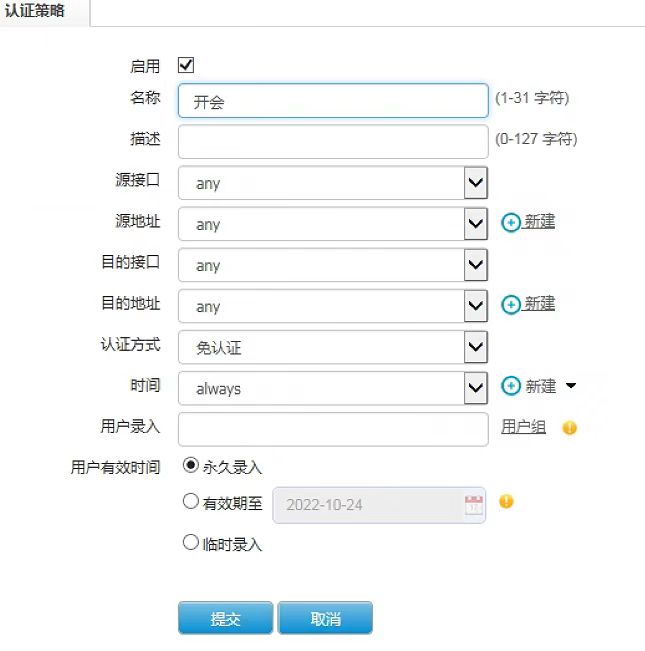The image size is (645, 651).
Task: Click the 提交 submit button
Action: pyautogui.click(x=225, y=618)
